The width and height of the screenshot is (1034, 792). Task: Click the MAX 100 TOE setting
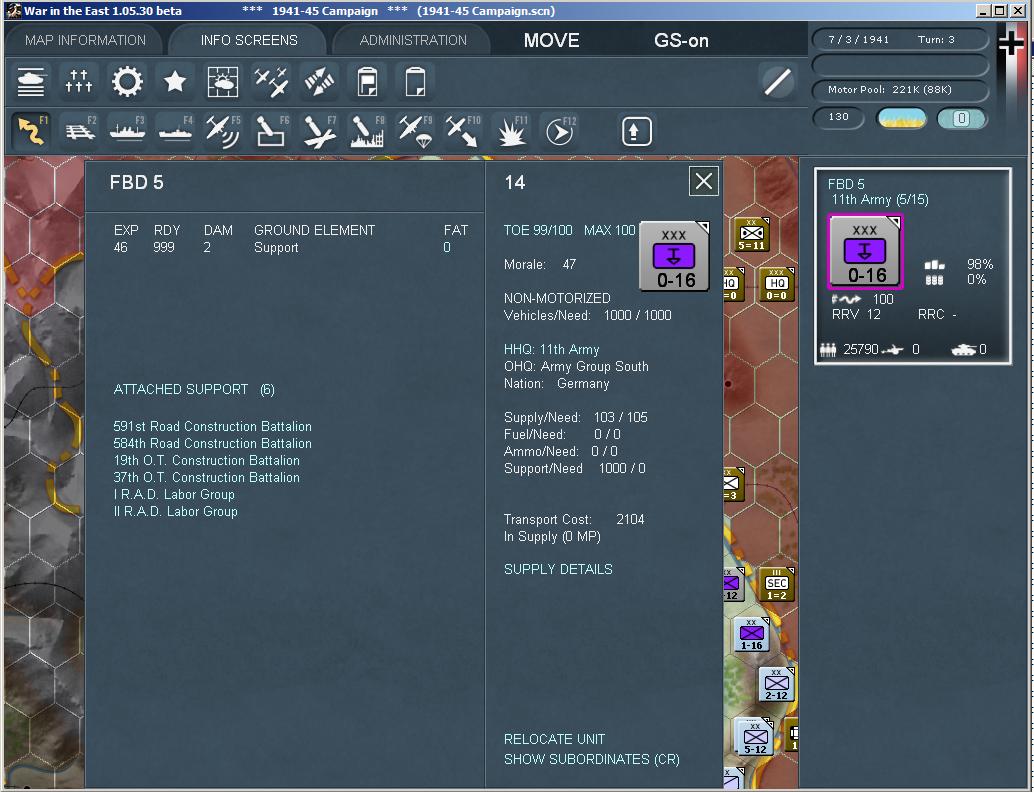click(609, 230)
